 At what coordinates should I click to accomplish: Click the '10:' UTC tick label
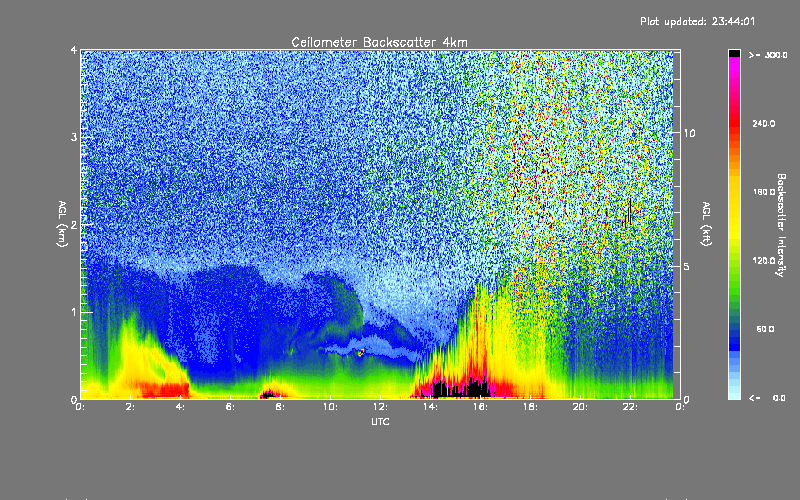pos(331,407)
